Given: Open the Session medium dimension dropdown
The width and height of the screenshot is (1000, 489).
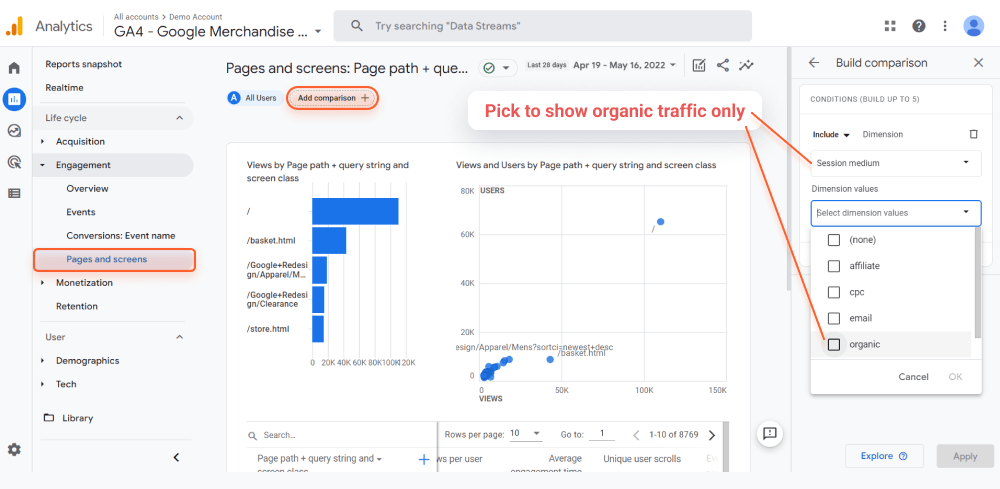Looking at the screenshot, I should point(896,163).
